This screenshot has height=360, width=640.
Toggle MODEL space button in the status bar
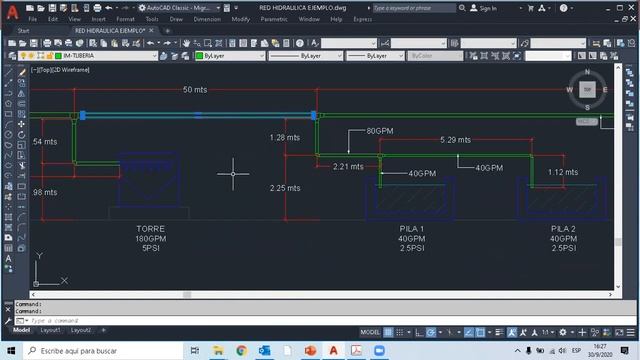click(x=370, y=333)
